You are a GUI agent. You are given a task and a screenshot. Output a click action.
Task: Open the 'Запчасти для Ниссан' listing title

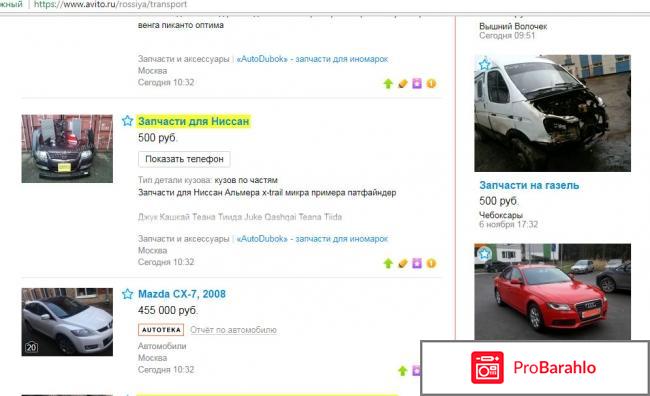(x=194, y=121)
